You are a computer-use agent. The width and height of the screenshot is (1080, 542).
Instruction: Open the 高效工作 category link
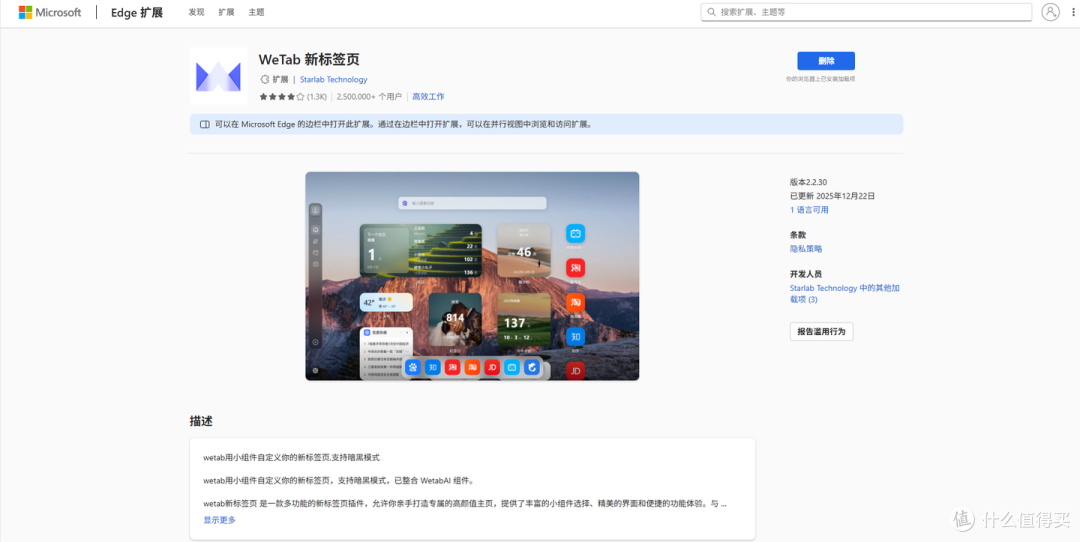[x=428, y=96]
